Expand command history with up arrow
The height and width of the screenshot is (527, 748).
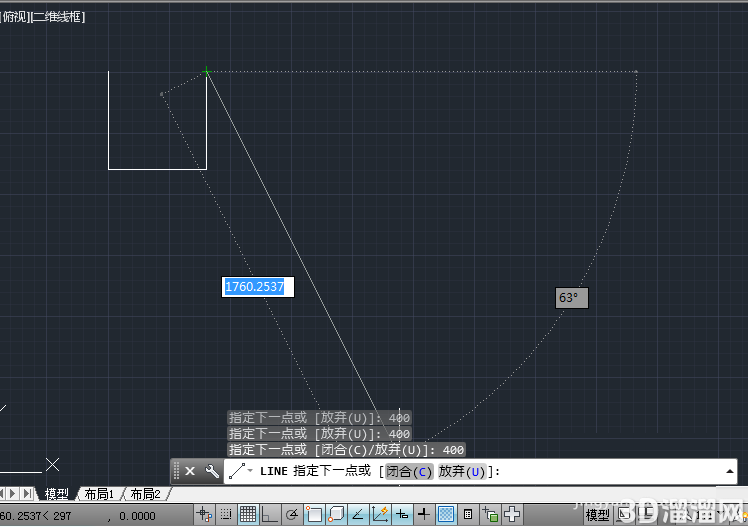point(729,471)
